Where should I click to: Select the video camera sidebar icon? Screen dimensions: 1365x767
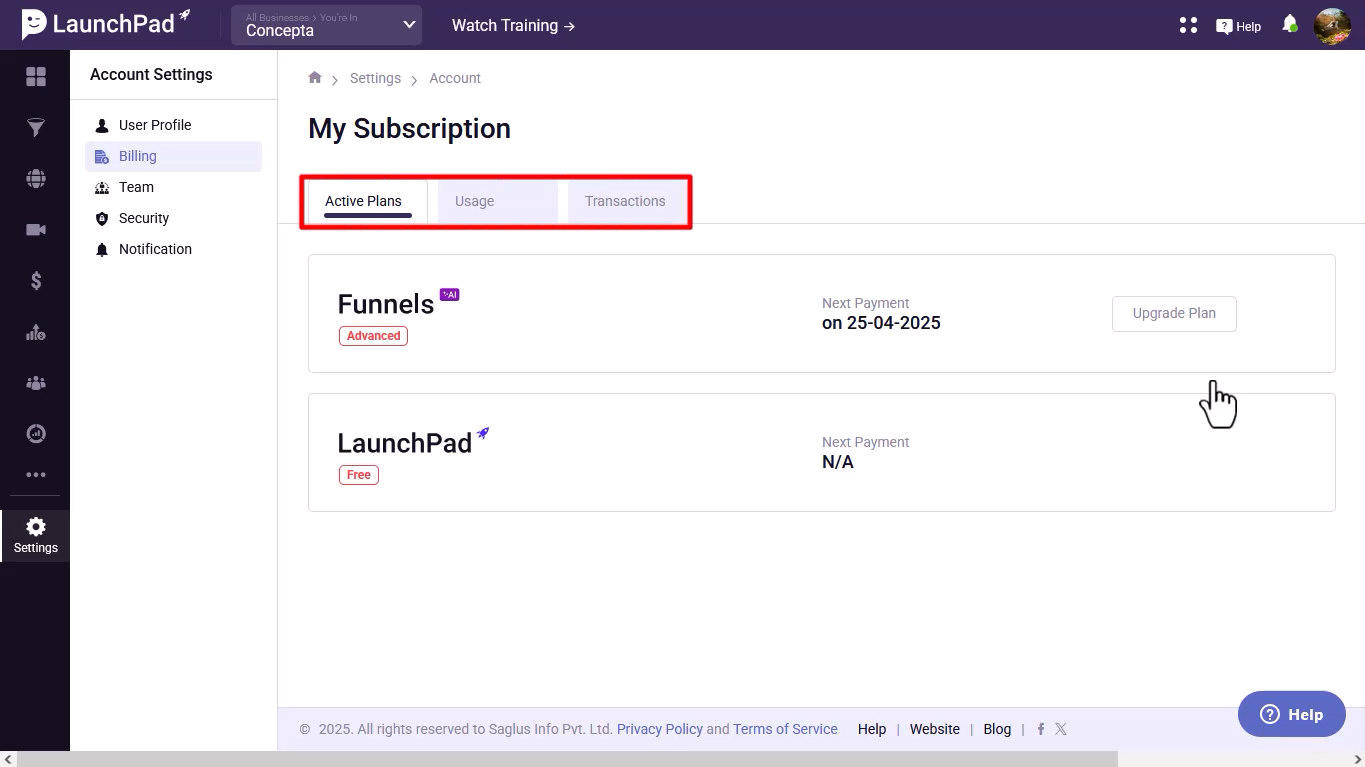click(36, 230)
